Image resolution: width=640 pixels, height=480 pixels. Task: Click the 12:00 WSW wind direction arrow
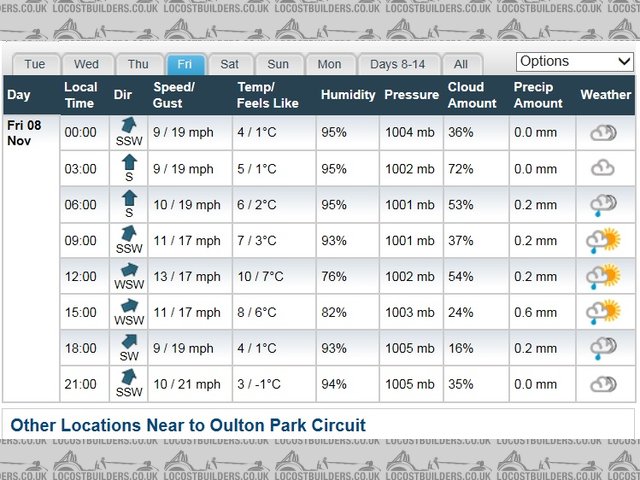coord(129,270)
